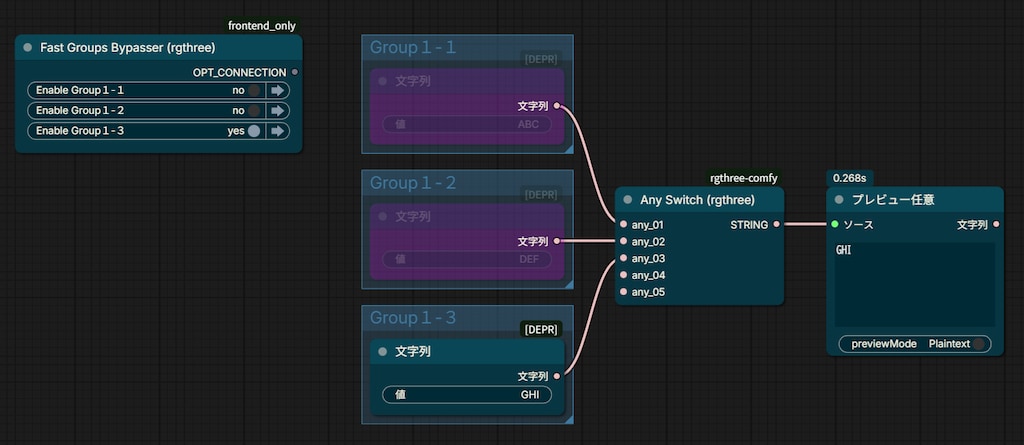
Task: Click the GHI preview text area
Action: click(x=914, y=284)
